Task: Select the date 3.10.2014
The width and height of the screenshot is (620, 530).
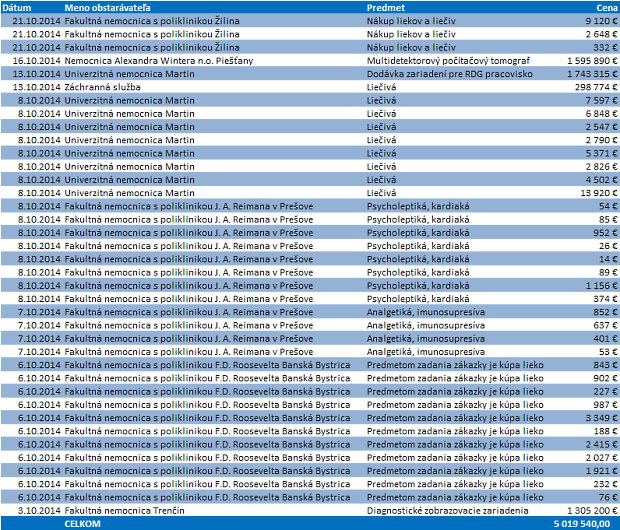Action: point(39,511)
